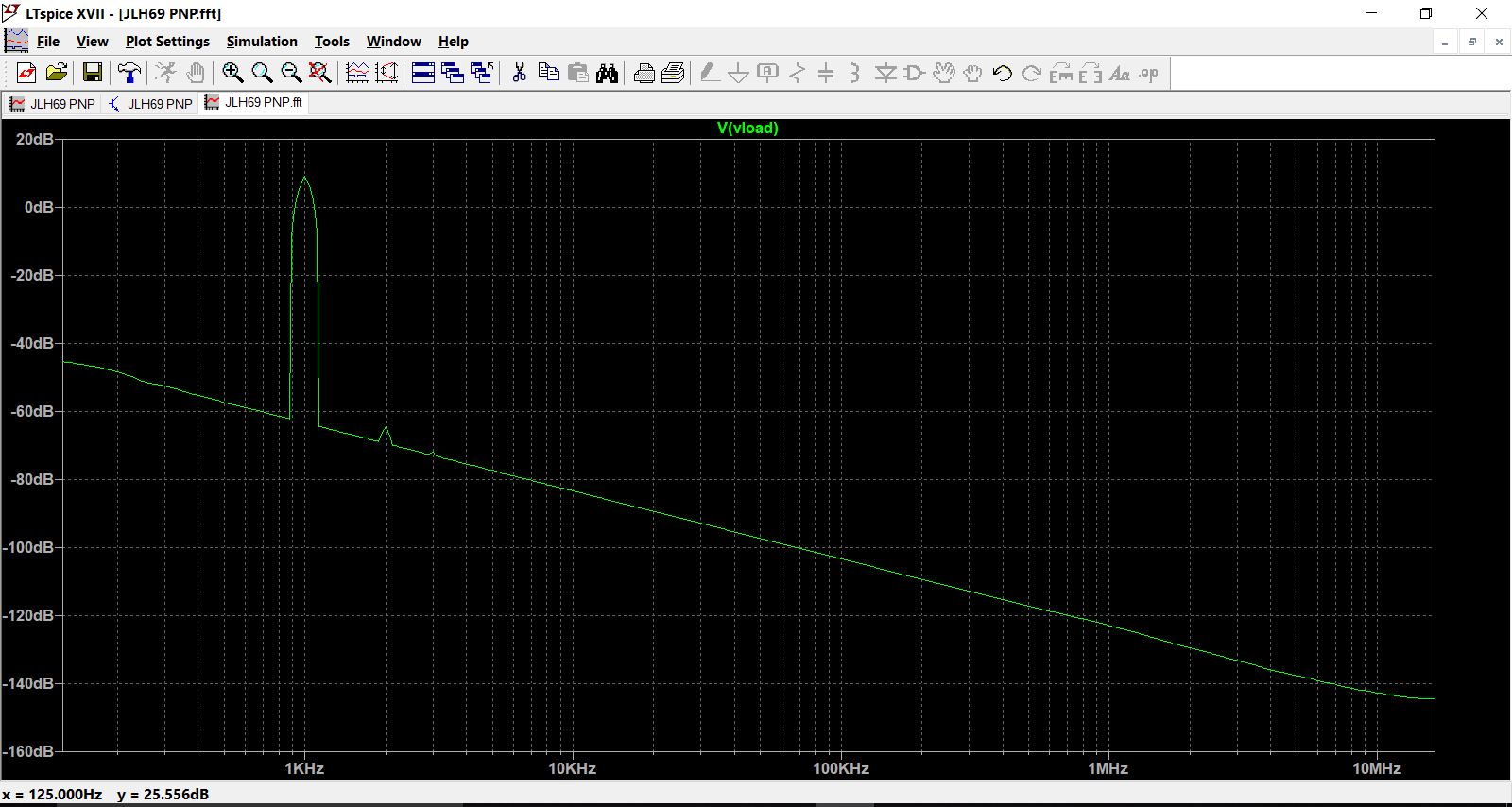This screenshot has width=1512, height=807.
Task: Click the LTspice system menu icon
Action: click(11, 13)
